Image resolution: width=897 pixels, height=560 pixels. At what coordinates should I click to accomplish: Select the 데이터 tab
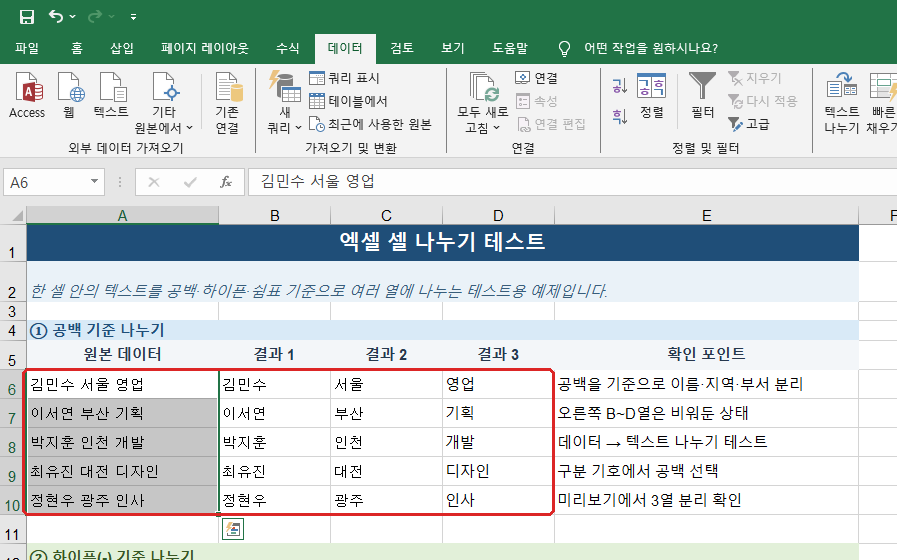[345, 48]
